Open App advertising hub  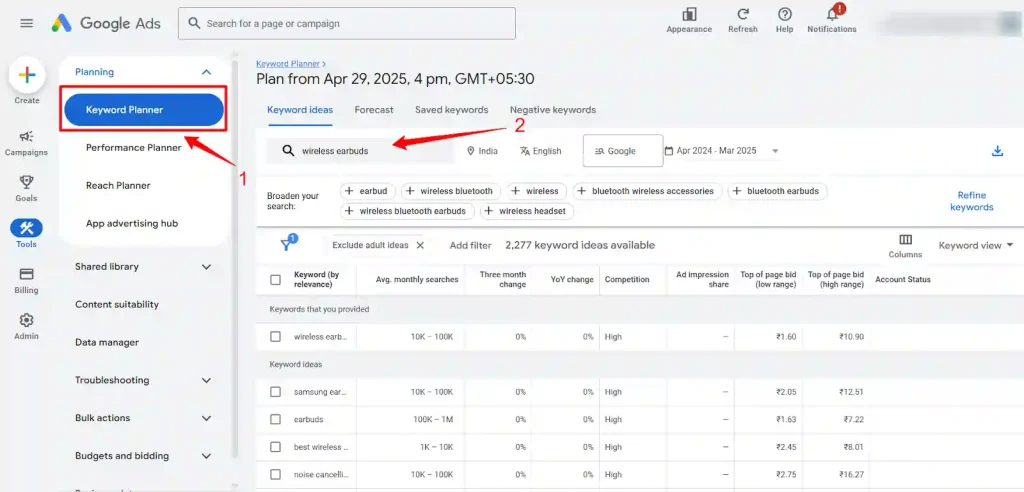(x=132, y=223)
